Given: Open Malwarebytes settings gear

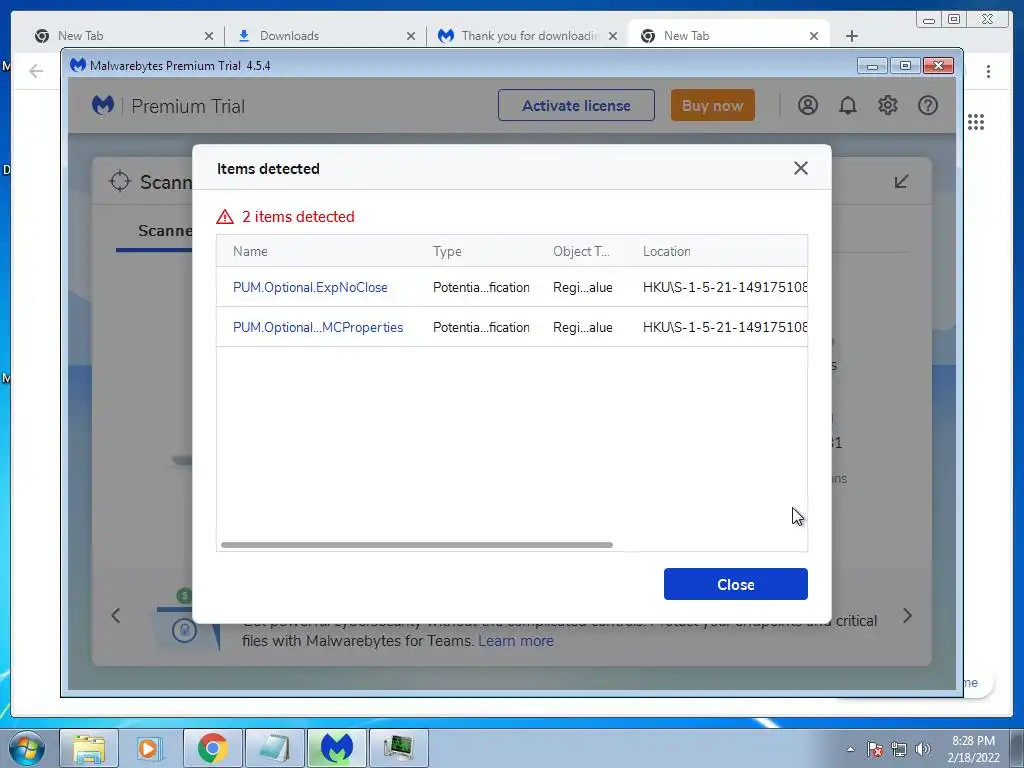Looking at the screenshot, I should coord(888,105).
